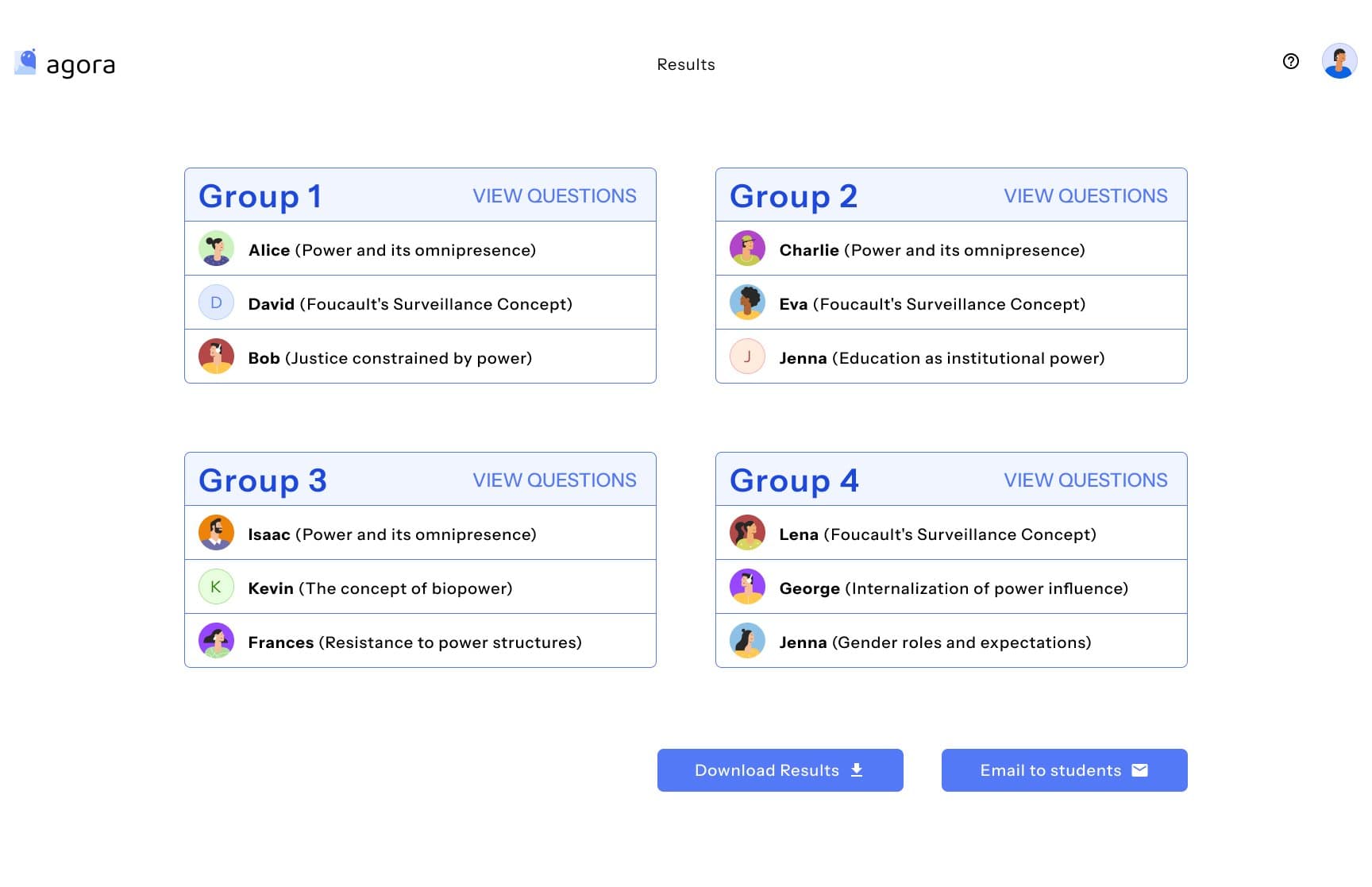Open the help question mark icon
This screenshot has height=887, width=1372.
point(1291,61)
